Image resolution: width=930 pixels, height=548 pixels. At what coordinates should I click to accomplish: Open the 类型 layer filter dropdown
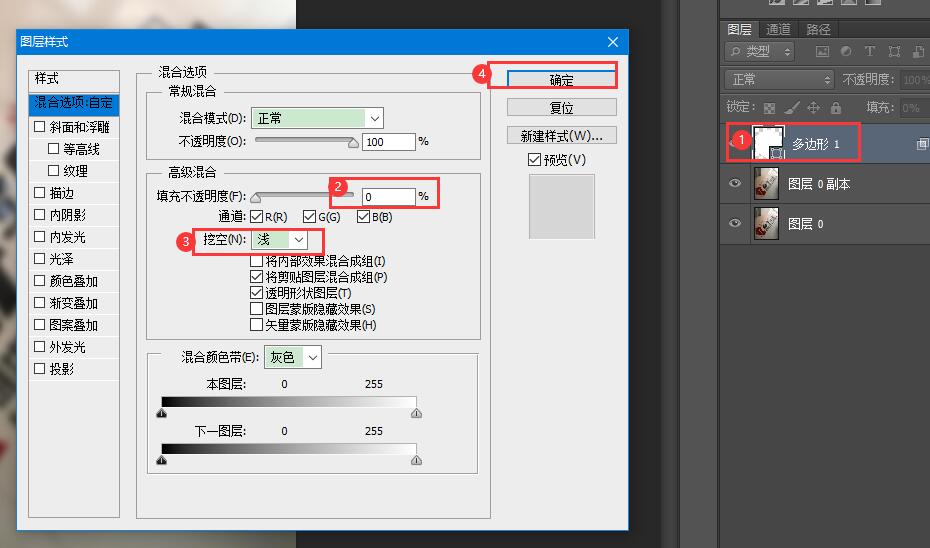pyautogui.click(x=760, y=52)
